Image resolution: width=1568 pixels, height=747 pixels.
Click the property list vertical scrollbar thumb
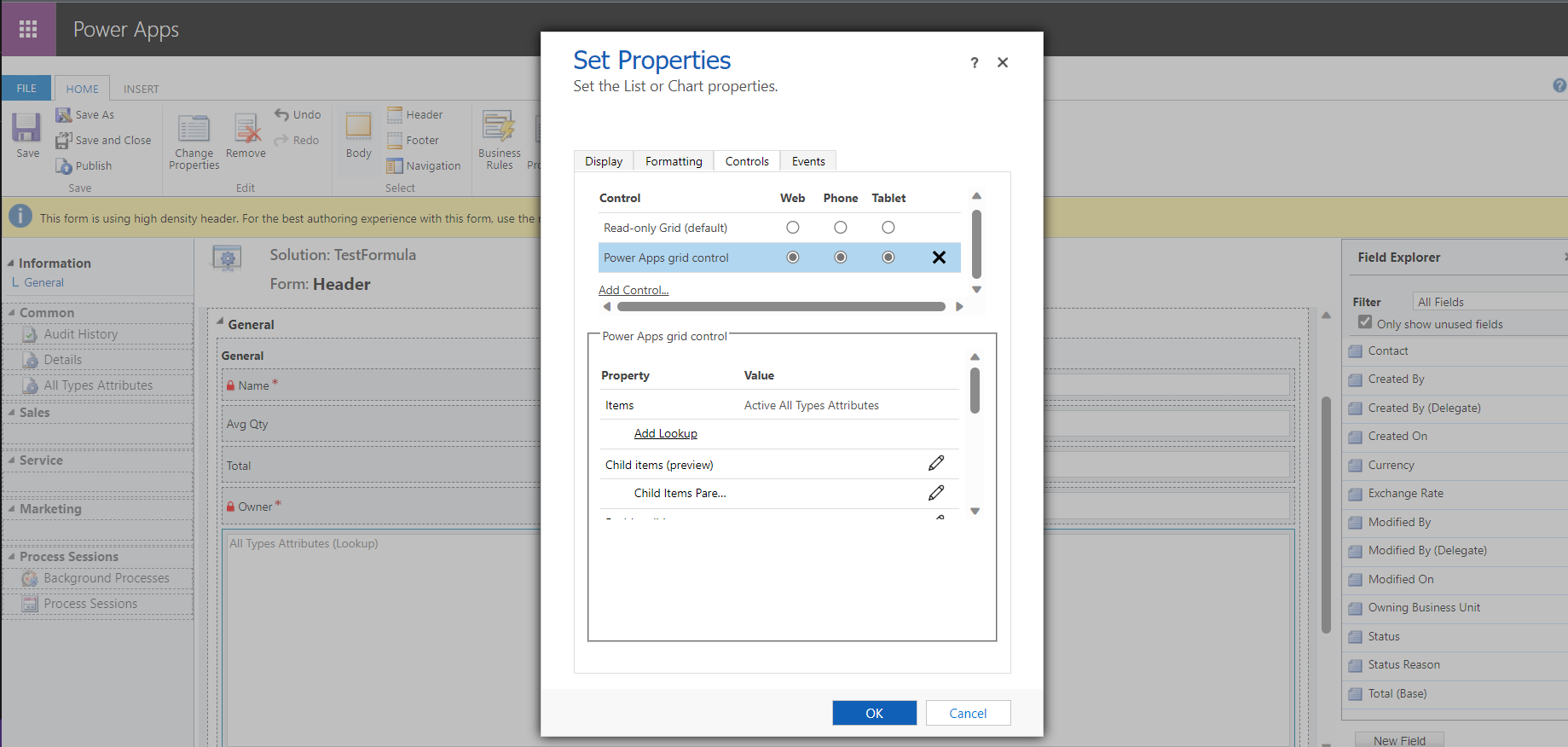click(x=975, y=391)
